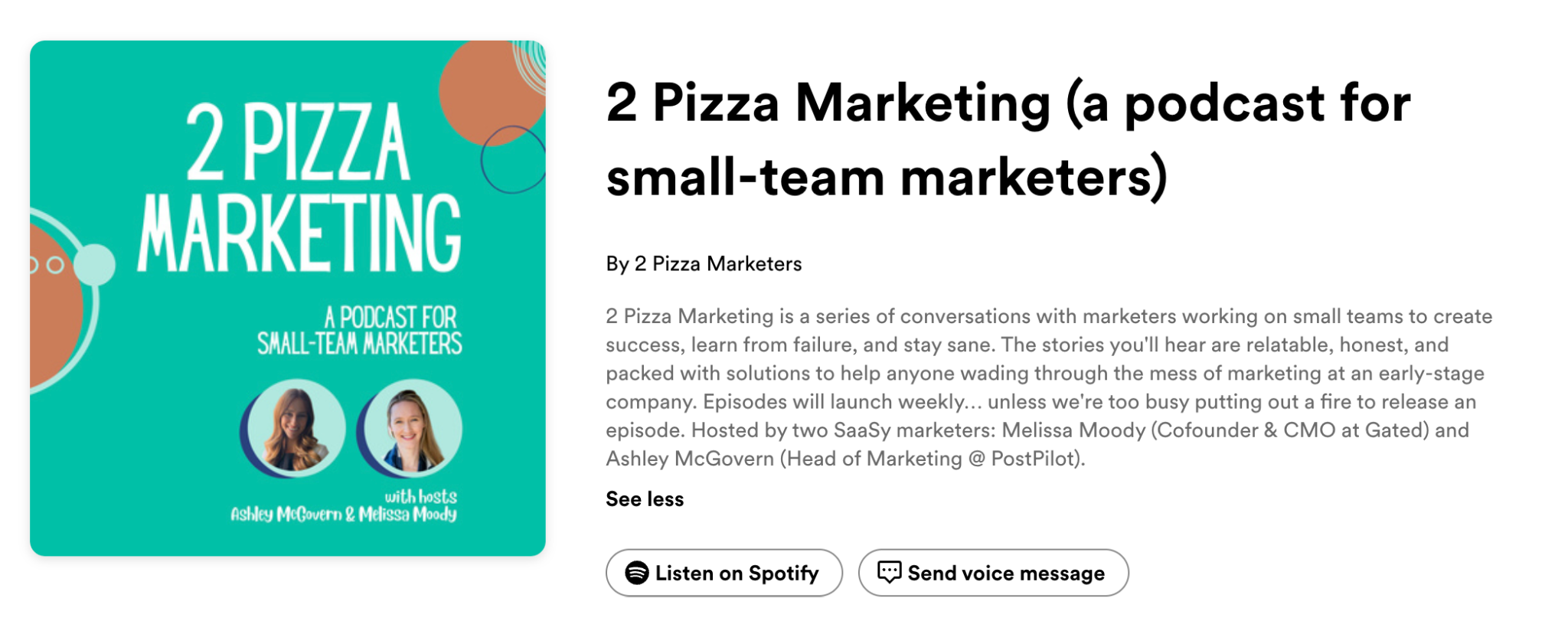Viewport: 1568px width, 621px height.
Task: Open the 2 Pizza Marketers creator link
Action: (x=717, y=264)
